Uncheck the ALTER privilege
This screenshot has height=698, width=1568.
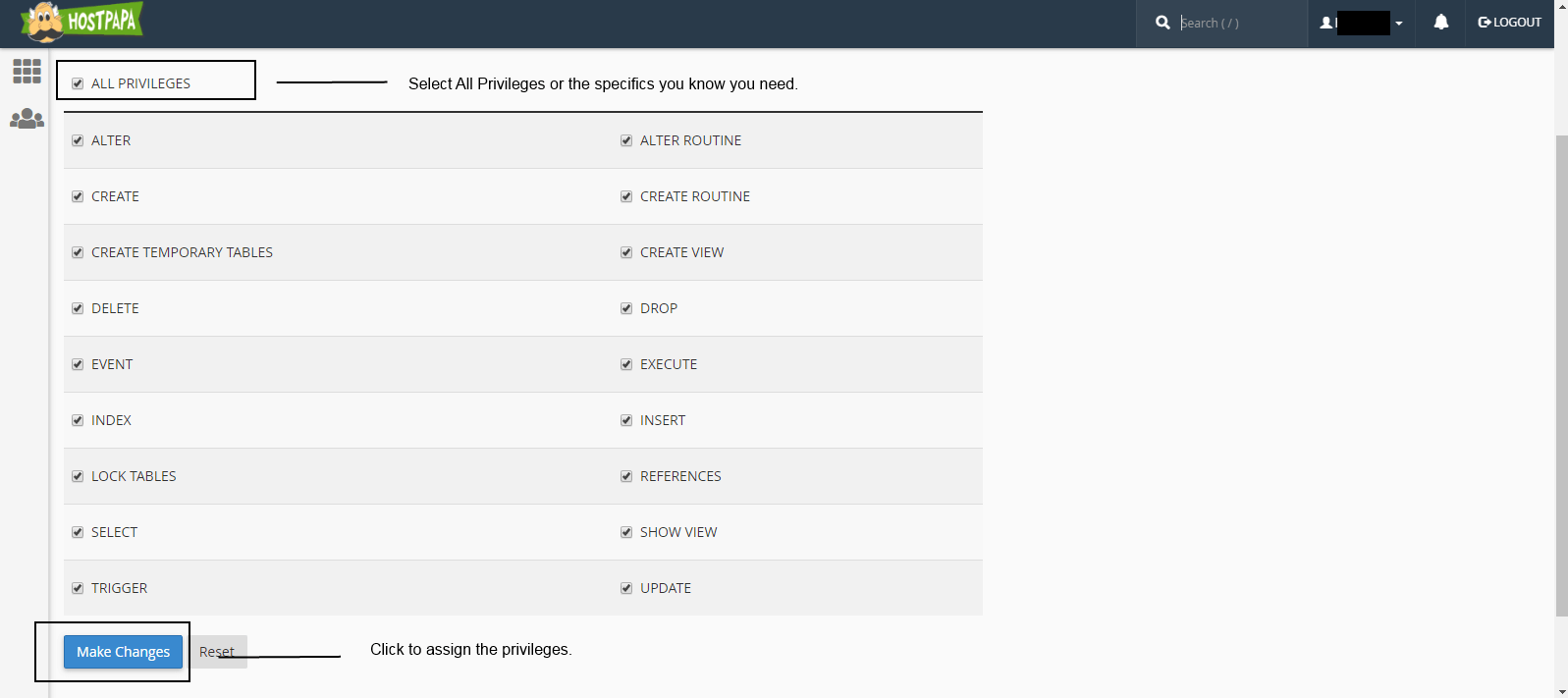[x=78, y=140]
